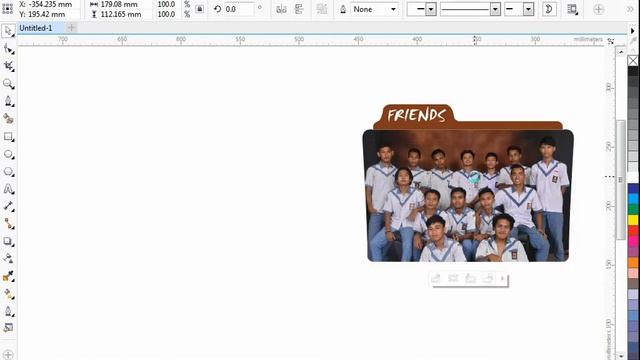Pick the red swatch in color palette
640x360 pixels.
(633, 231)
